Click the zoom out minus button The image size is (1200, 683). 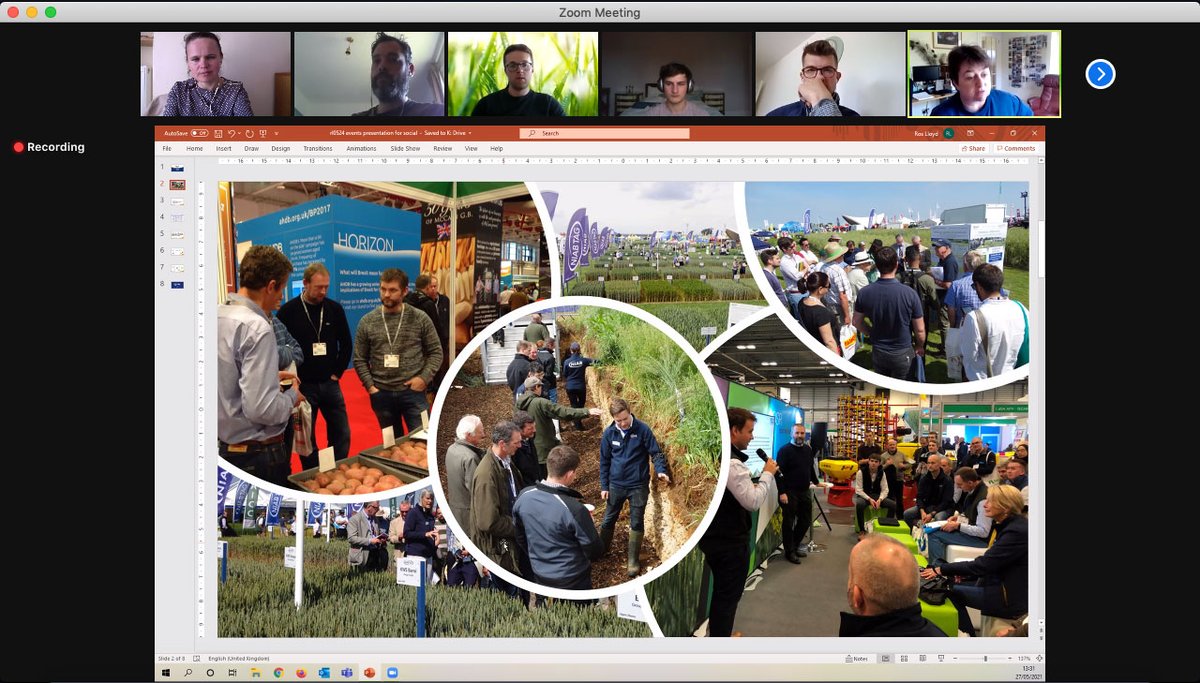955,659
